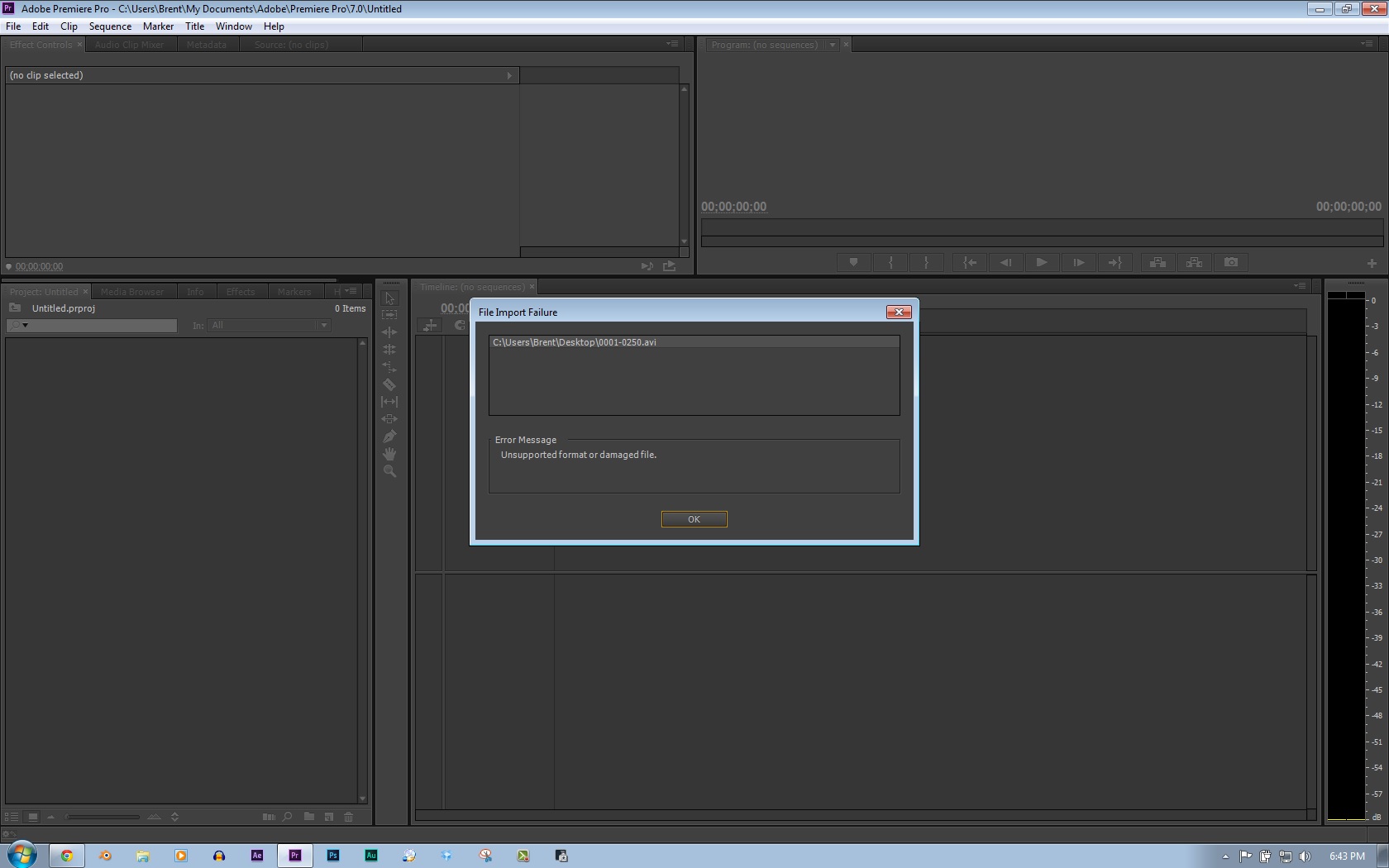The width and height of the screenshot is (1389, 868).
Task: Select the Slide tool
Action: tap(389, 419)
